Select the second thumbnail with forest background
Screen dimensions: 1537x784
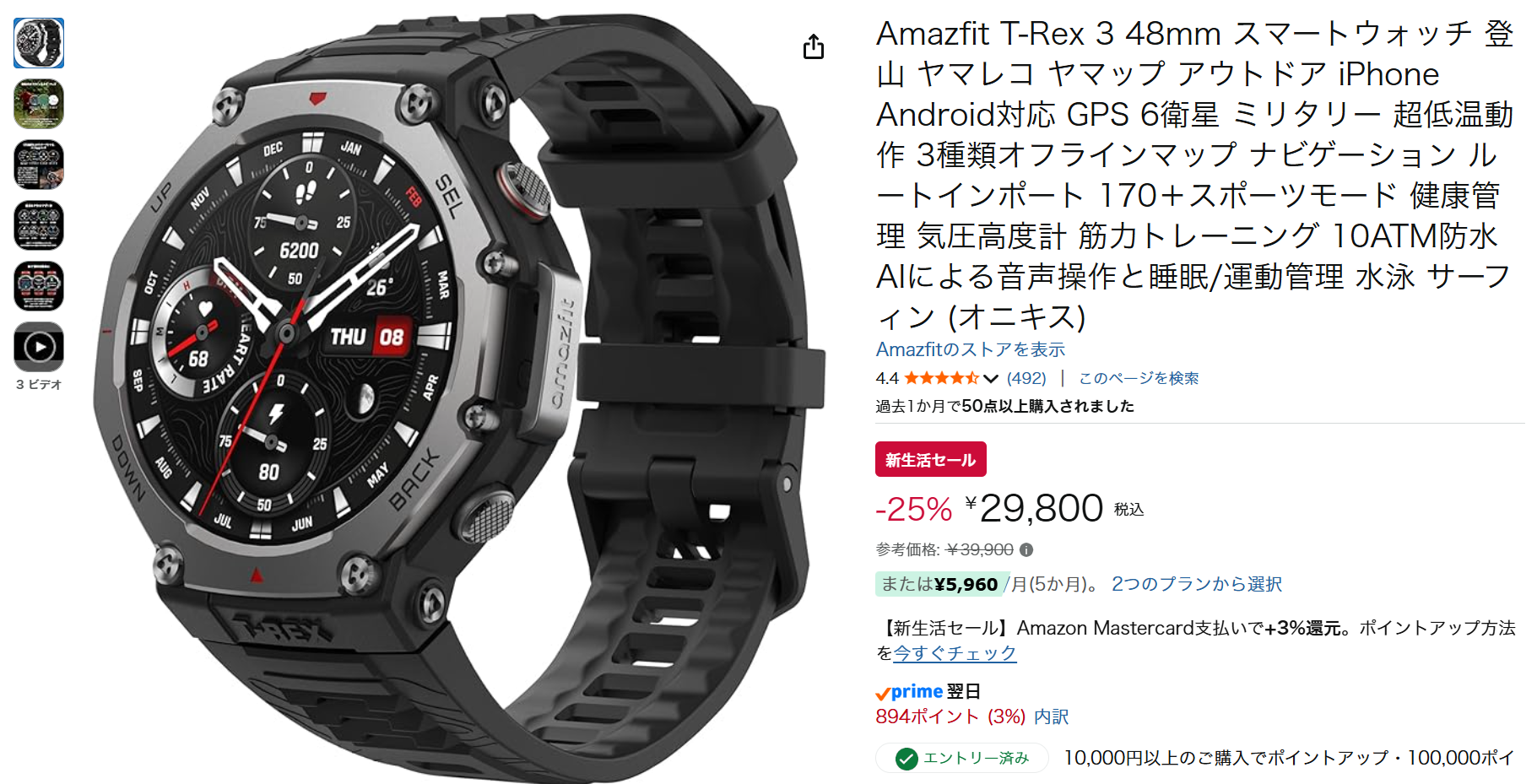39,104
